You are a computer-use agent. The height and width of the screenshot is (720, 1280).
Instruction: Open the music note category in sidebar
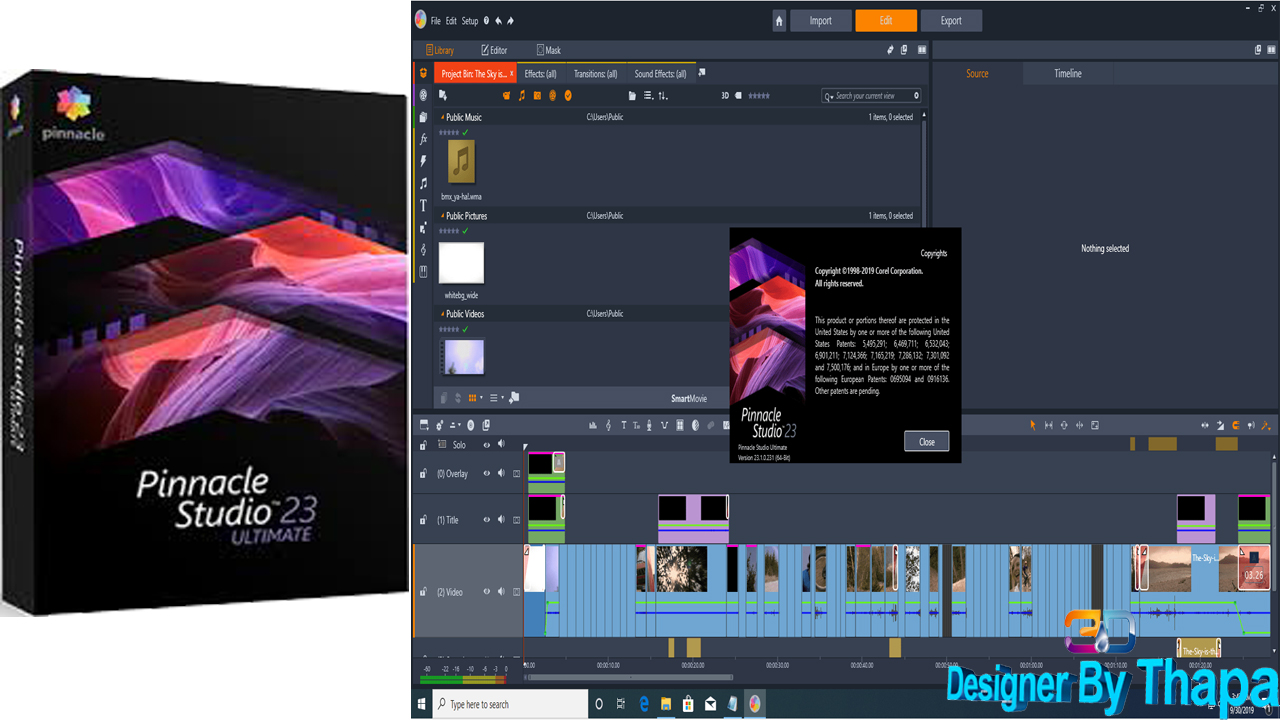(x=423, y=183)
